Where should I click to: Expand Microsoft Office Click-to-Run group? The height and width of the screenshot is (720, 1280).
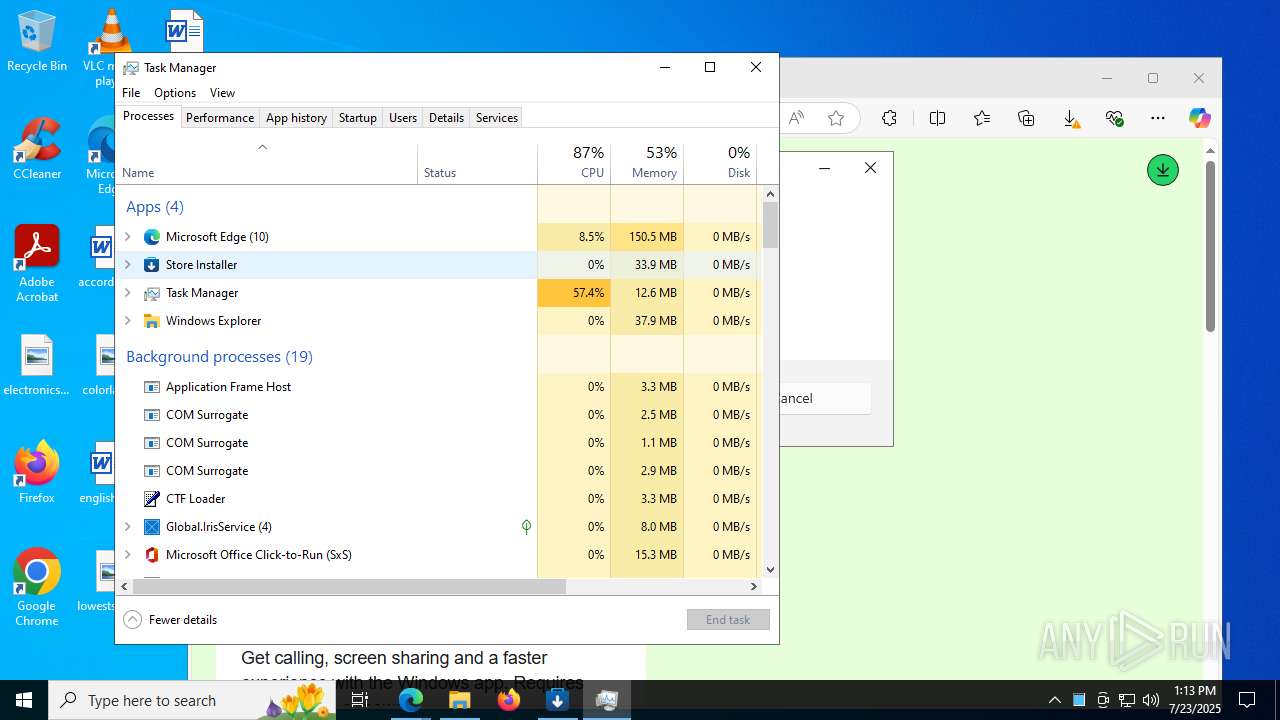(x=127, y=555)
